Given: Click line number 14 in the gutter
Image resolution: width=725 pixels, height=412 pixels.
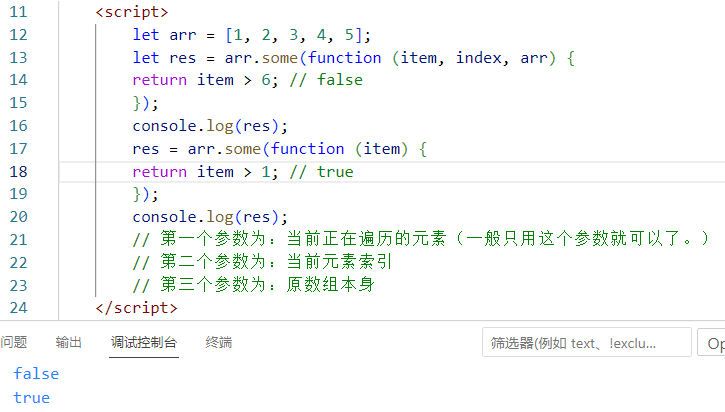Looking at the screenshot, I should point(18,80).
